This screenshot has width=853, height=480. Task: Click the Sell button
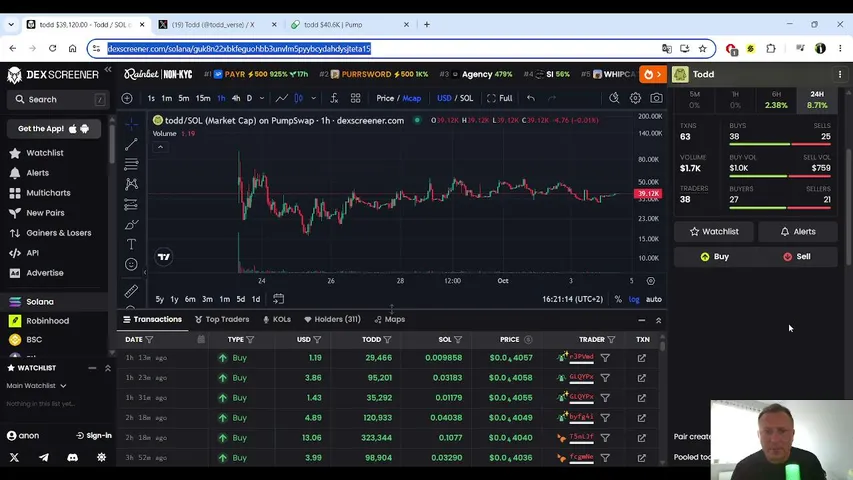click(x=797, y=257)
